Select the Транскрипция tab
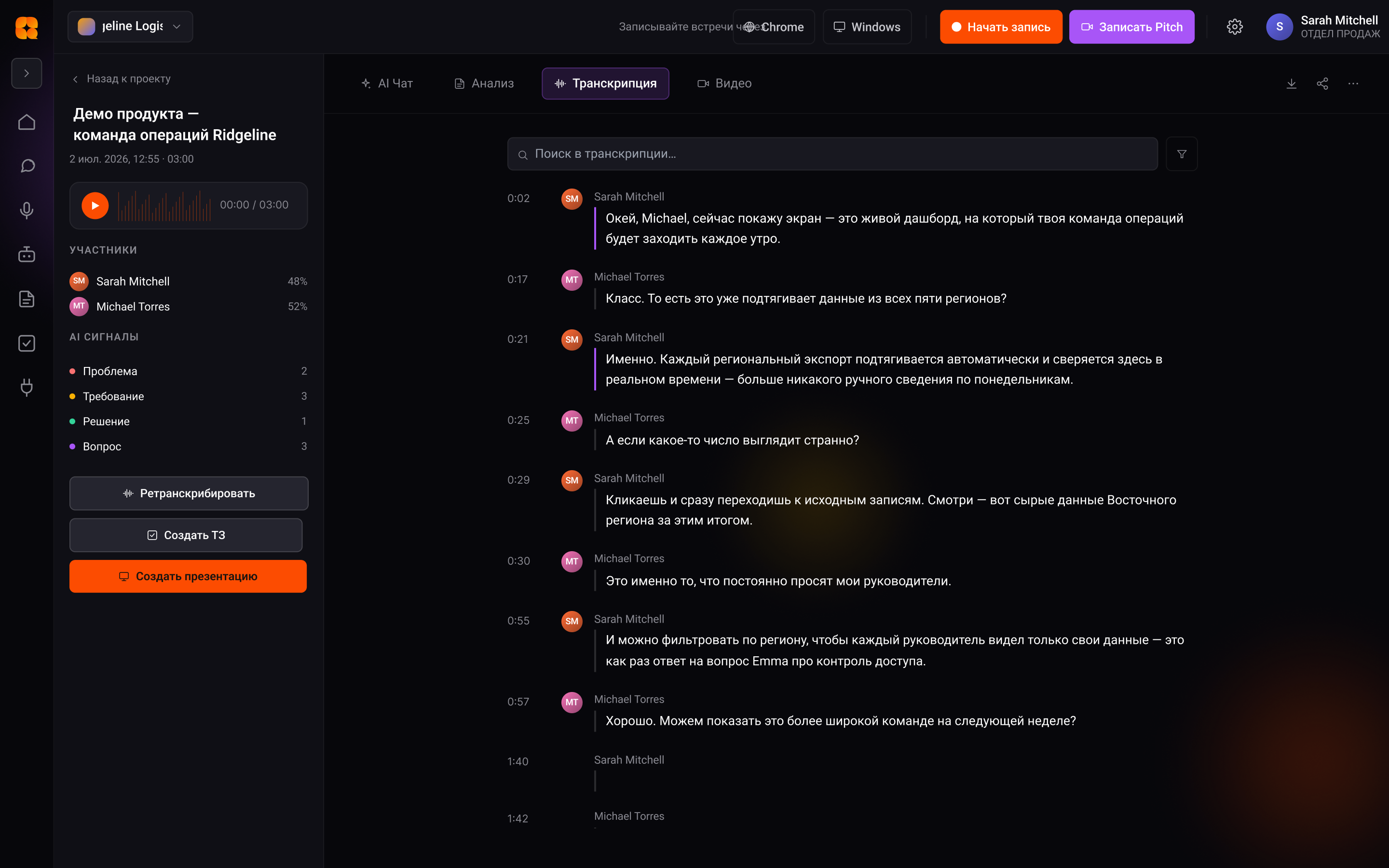Viewport: 1389px width, 868px height. click(x=606, y=84)
